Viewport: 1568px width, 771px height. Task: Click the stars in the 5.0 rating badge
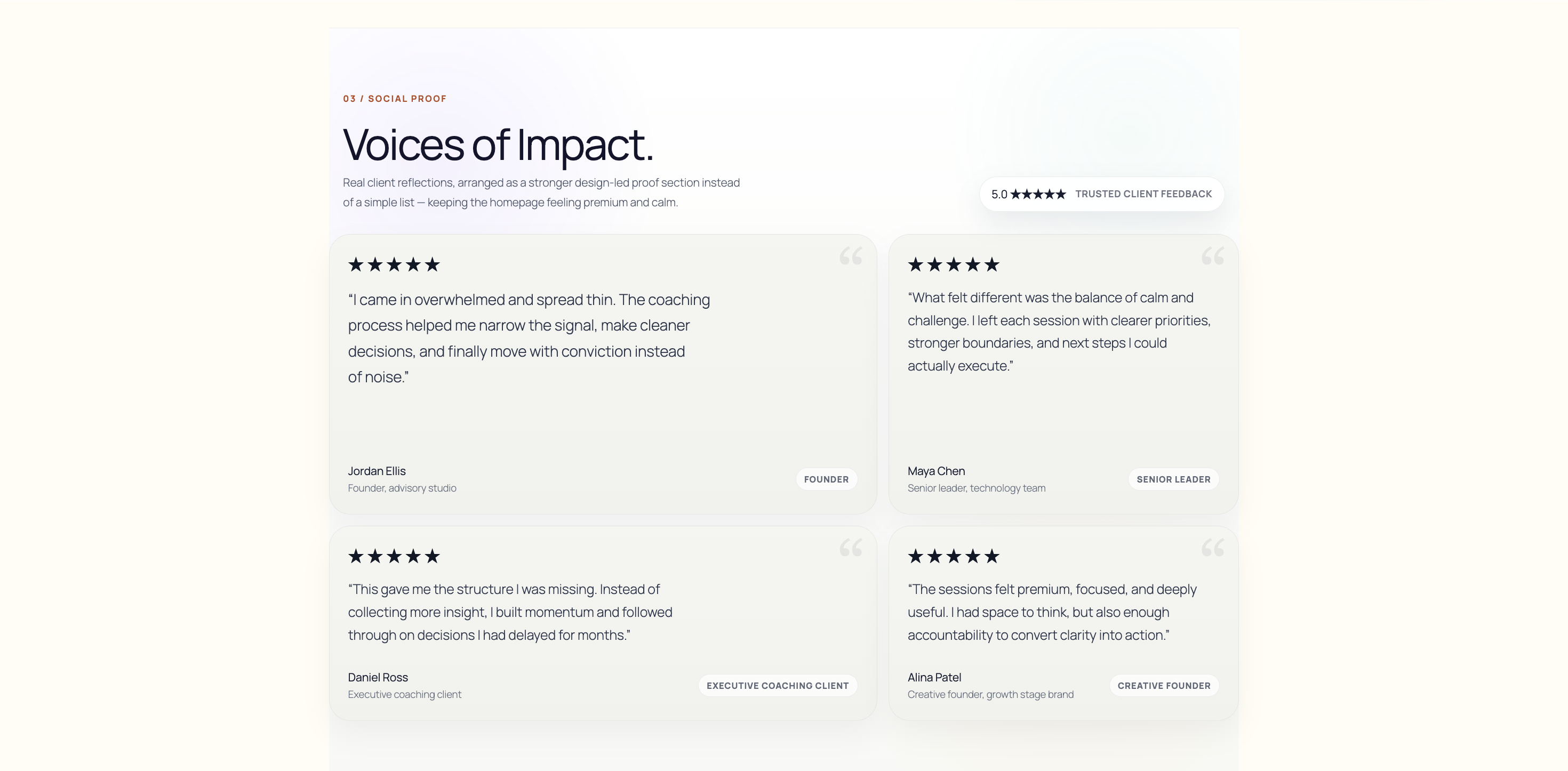(x=1038, y=194)
